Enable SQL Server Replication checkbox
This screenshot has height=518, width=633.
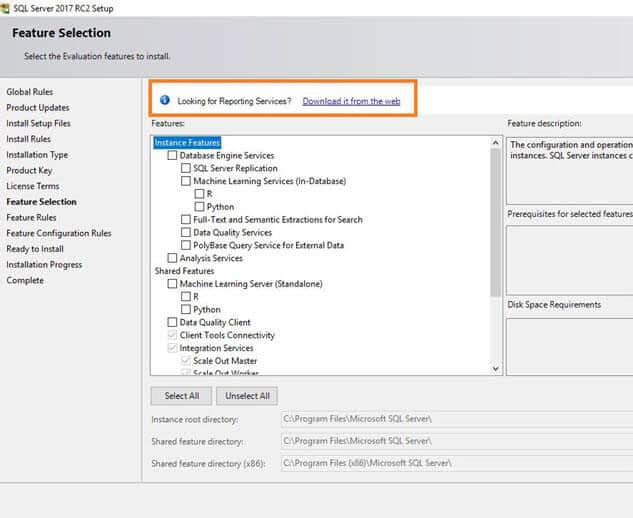tap(186, 168)
